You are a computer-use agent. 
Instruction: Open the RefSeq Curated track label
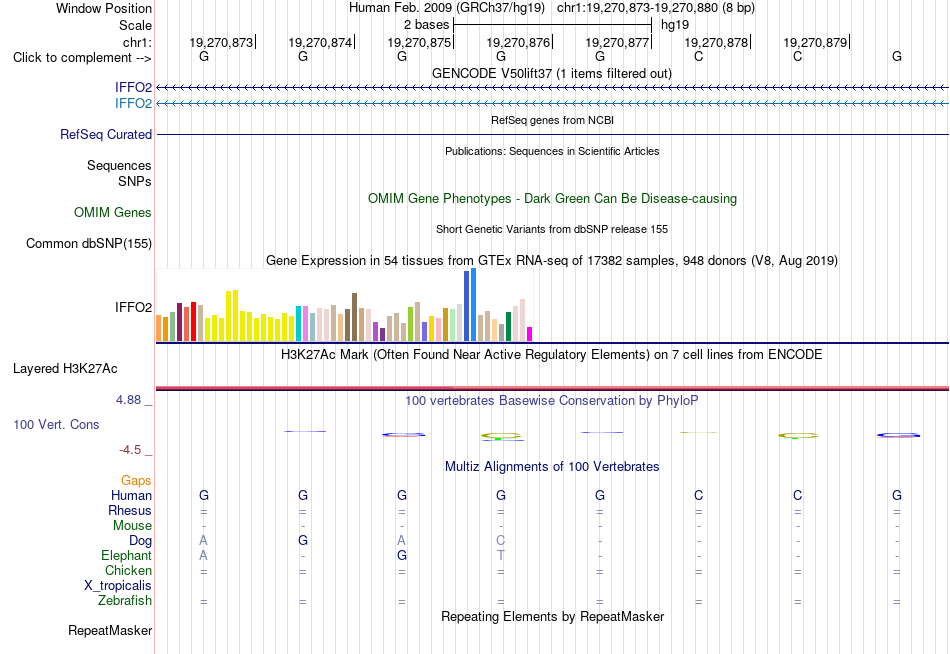click(x=105, y=135)
